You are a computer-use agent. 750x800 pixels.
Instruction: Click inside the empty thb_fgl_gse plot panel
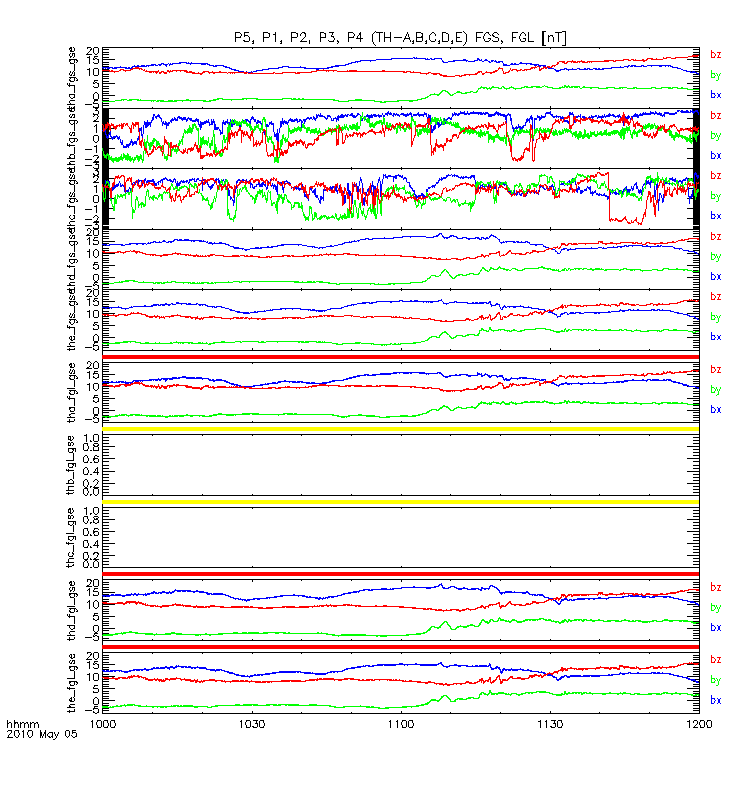[401, 465]
